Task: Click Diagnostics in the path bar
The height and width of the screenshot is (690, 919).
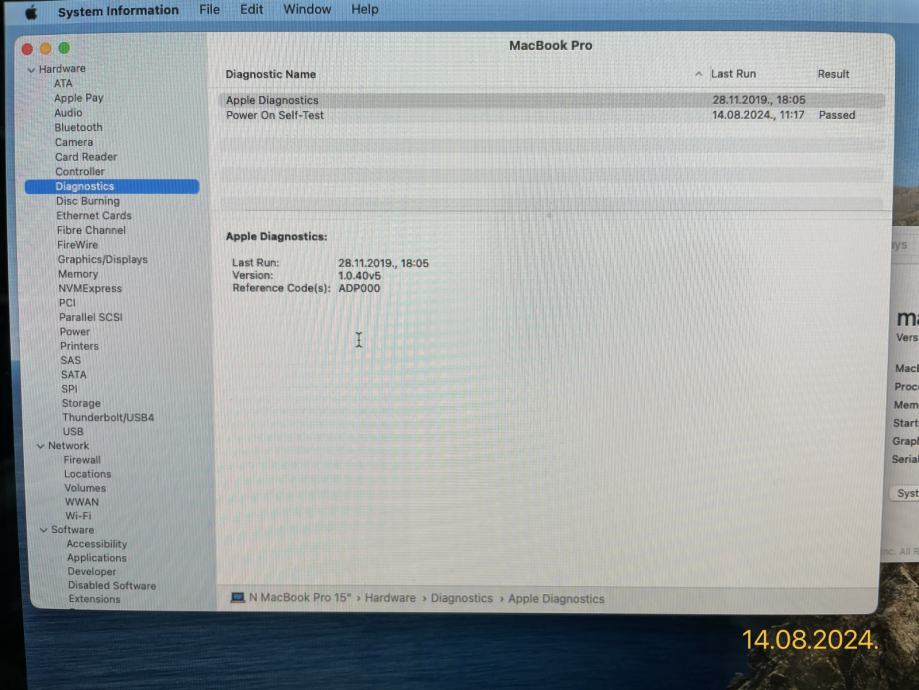Action: coord(462,599)
